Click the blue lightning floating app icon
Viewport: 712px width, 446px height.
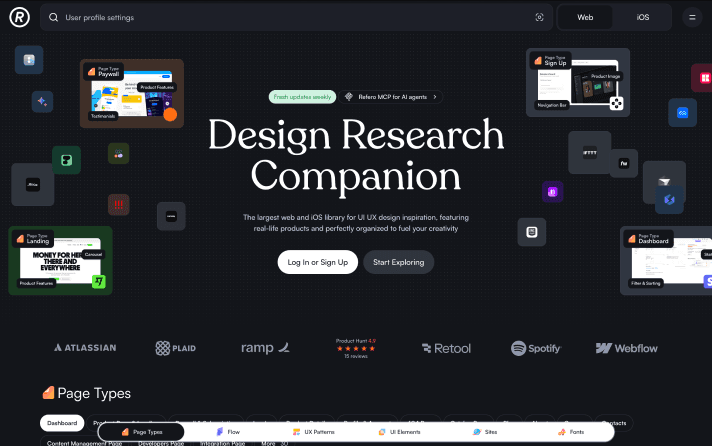click(669, 199)
